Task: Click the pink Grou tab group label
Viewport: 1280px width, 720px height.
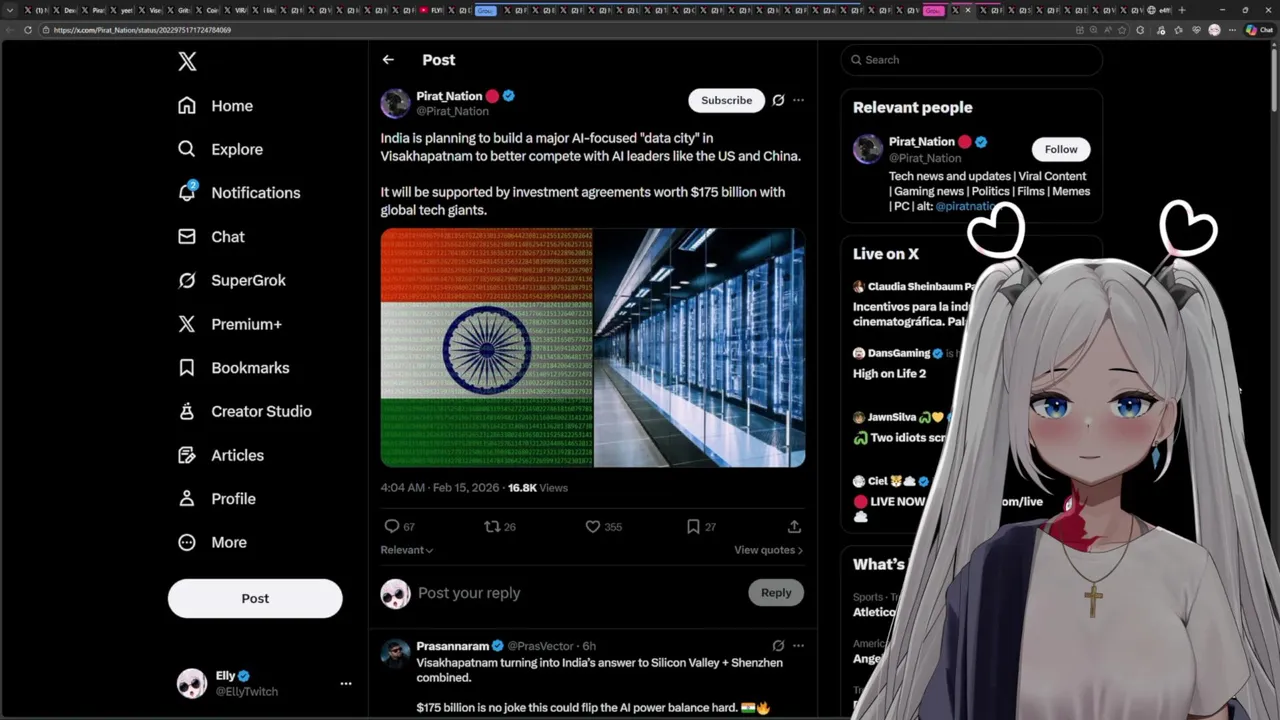Action: [x=933, y=10]
